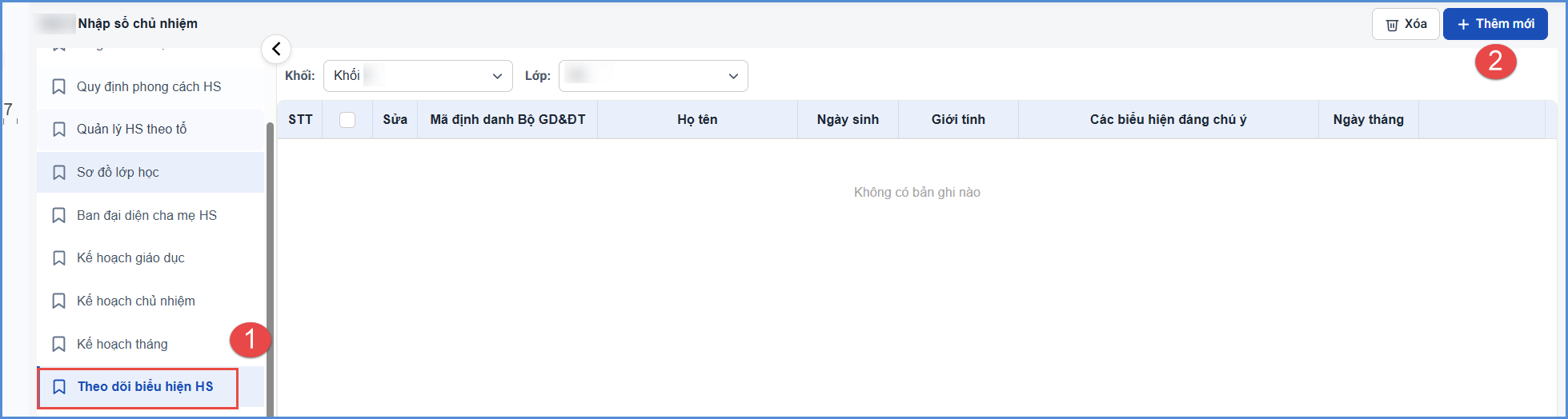This screenshot has width=1568, height=419.
Task: Click bookmark icon beside Ban đại diện cha mẹ HS
Action: 58,215
